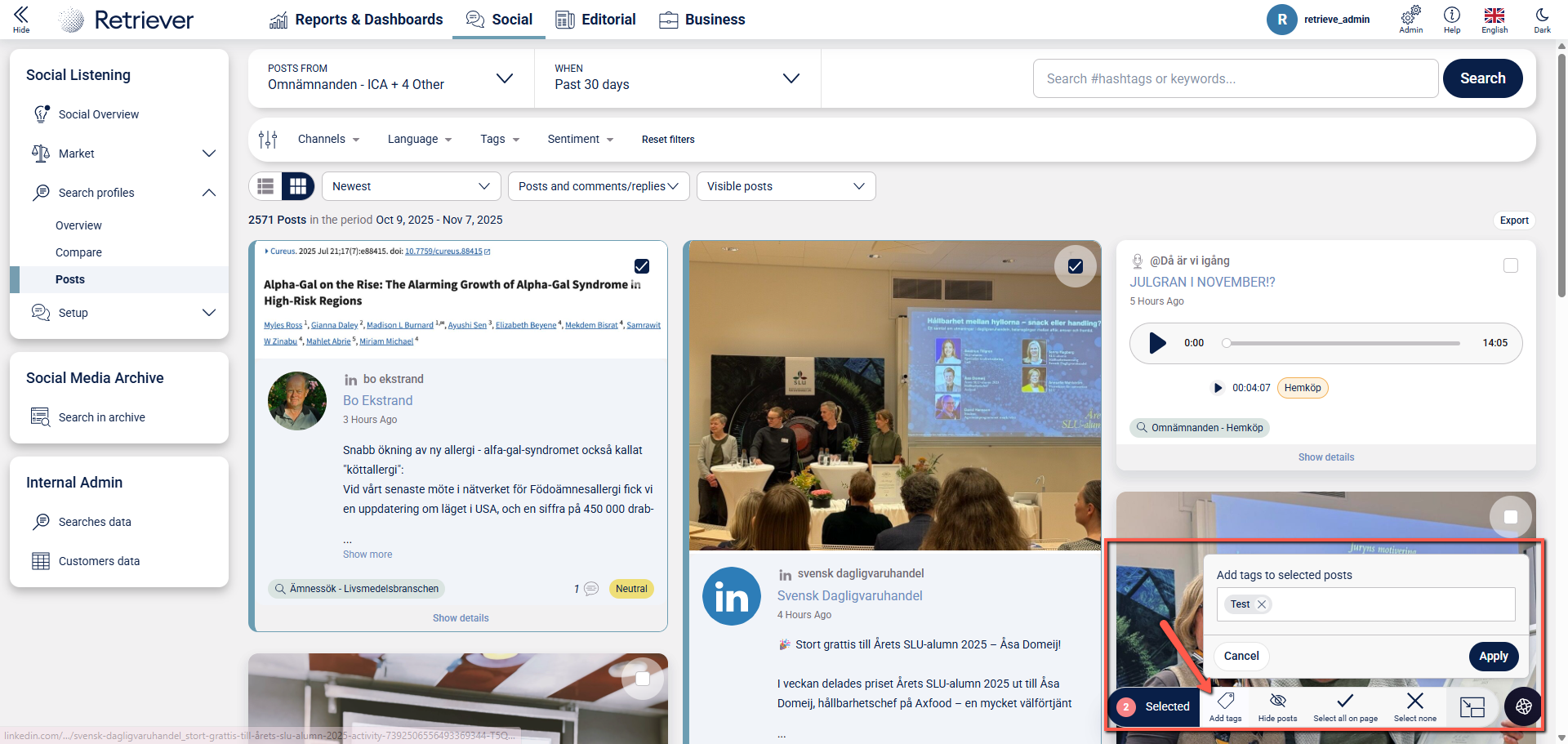Click Select all on page checkmark

1345,706
